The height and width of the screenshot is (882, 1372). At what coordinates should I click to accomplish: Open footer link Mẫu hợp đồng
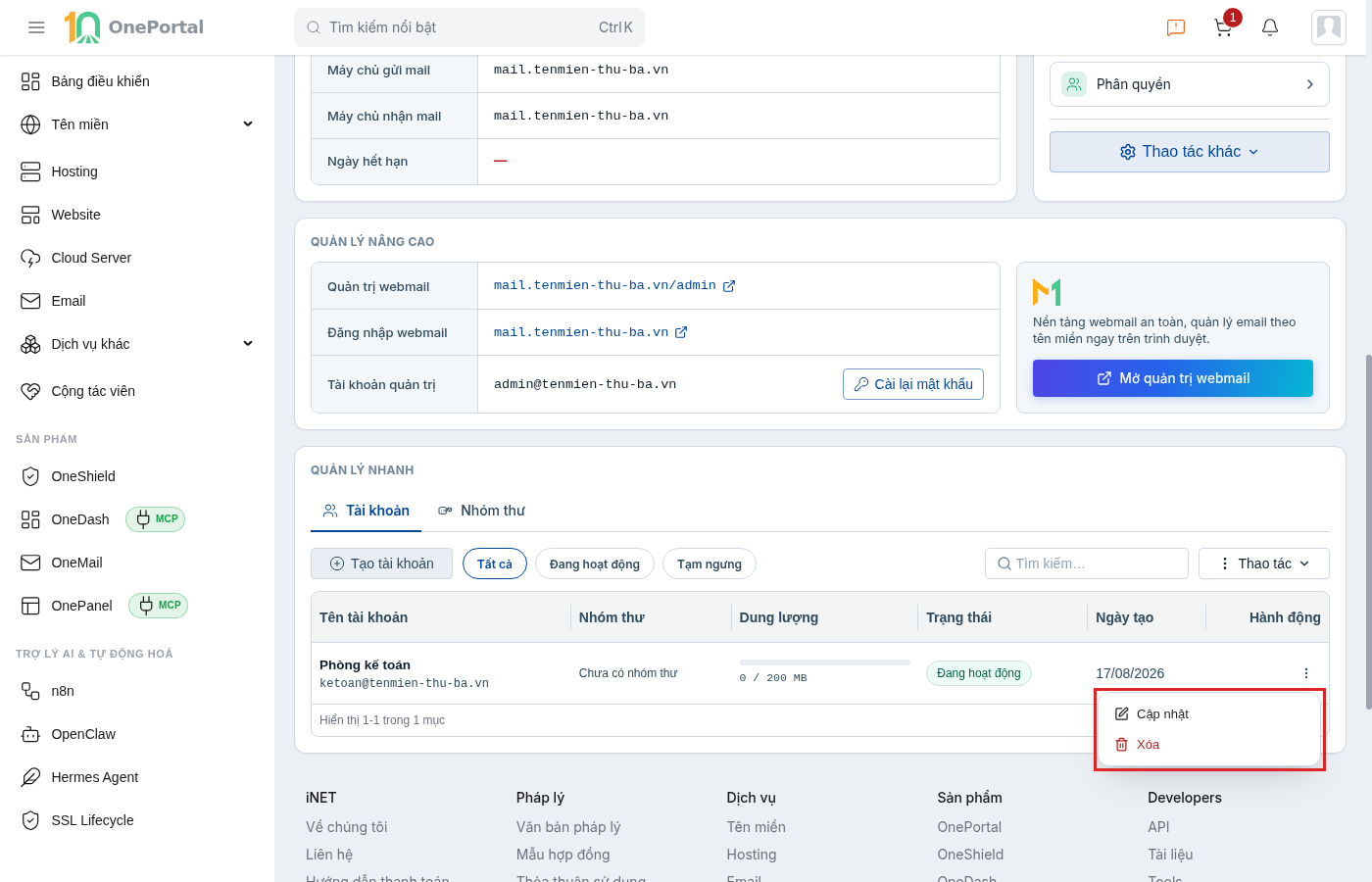tap(563, 855)
